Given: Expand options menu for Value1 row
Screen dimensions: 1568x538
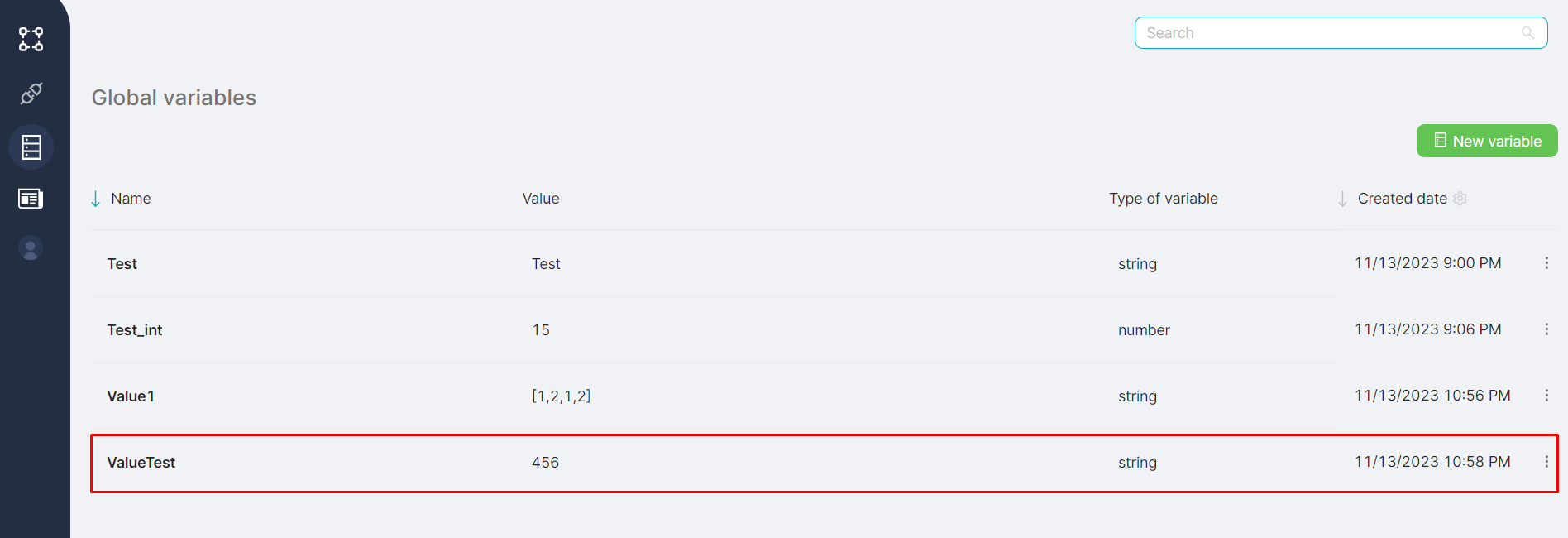Looking at the screenshot, I should [x=1546, y=396].
